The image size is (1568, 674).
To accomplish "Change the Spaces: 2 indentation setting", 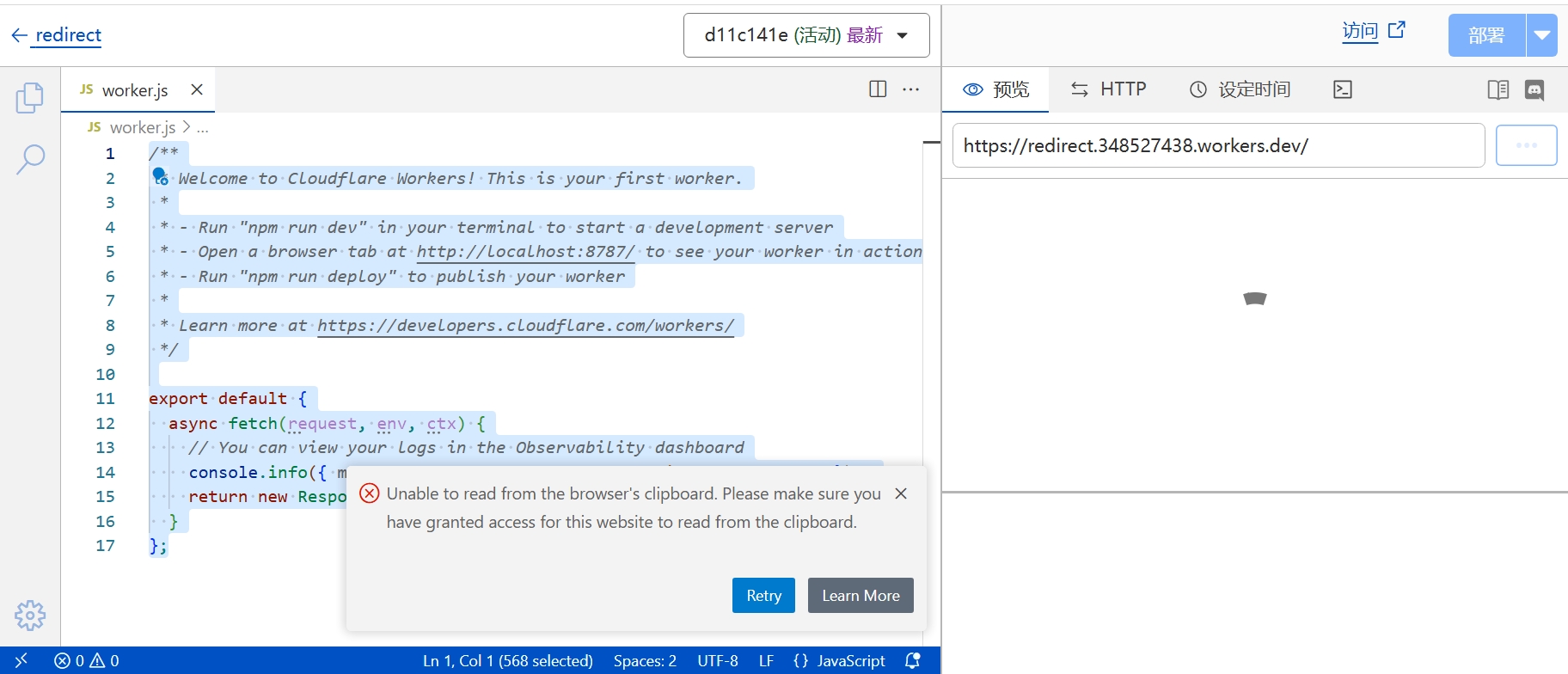I will click(645, 660).
